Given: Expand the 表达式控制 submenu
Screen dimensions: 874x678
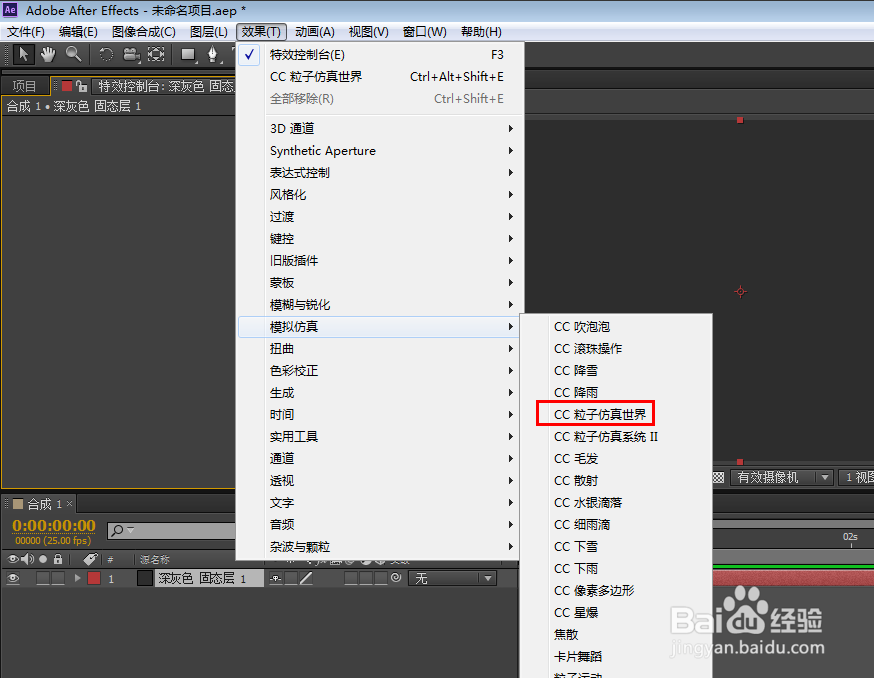Looking at the screenshot, I should pos(381,173).
